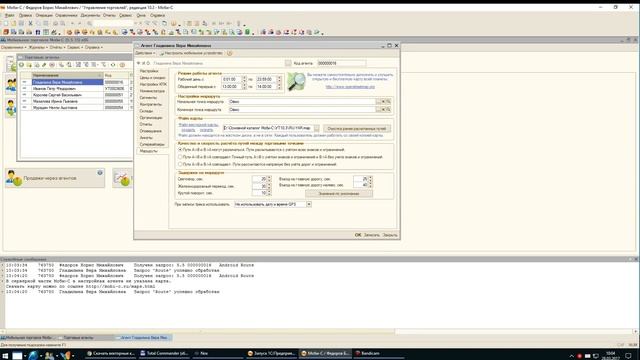Open the Windows Start menu
Image resolution: width=640 pixels, height=360 pixels.
(x=4, y=355)
